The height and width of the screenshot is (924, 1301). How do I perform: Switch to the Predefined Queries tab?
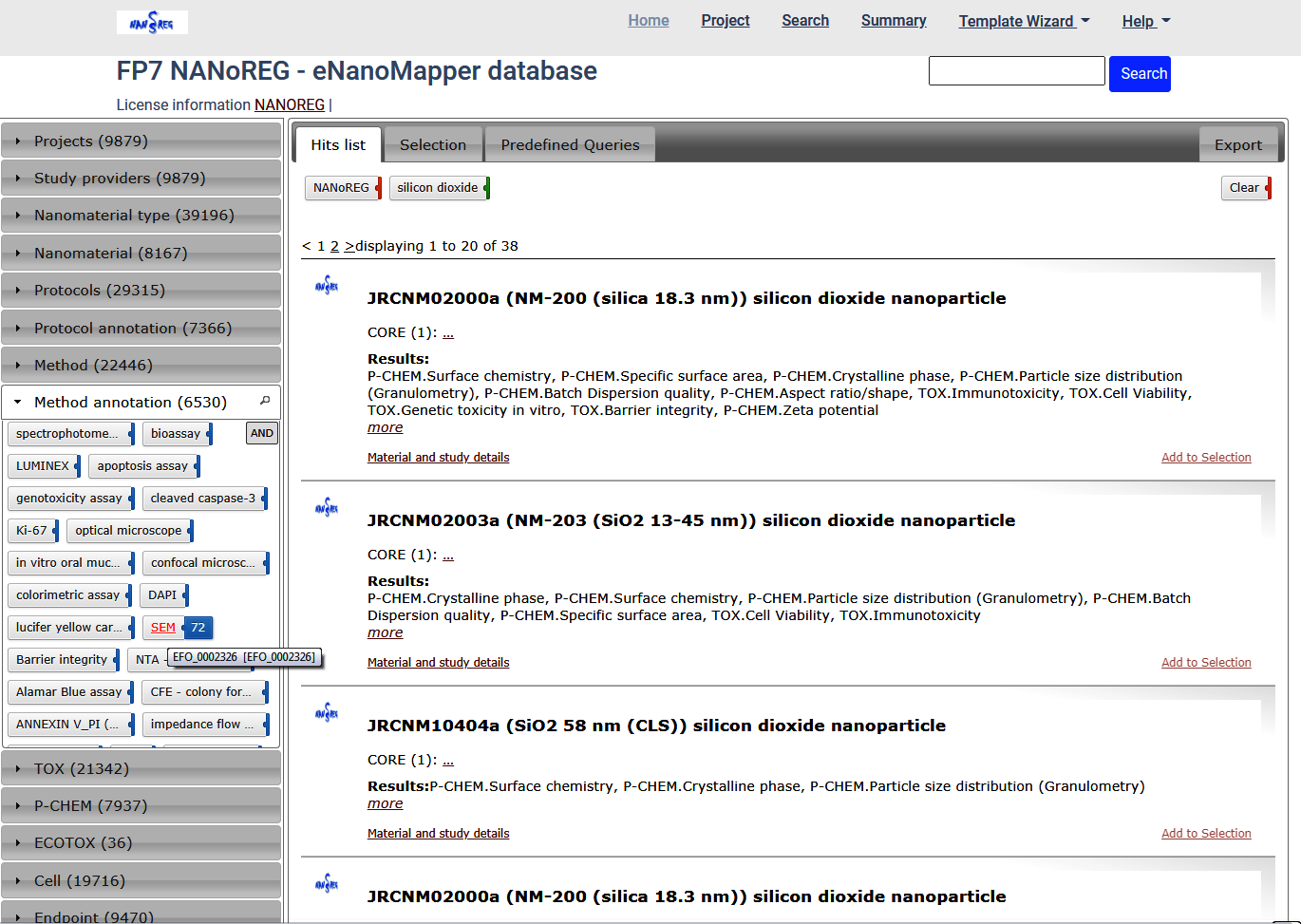pos(570,145)
